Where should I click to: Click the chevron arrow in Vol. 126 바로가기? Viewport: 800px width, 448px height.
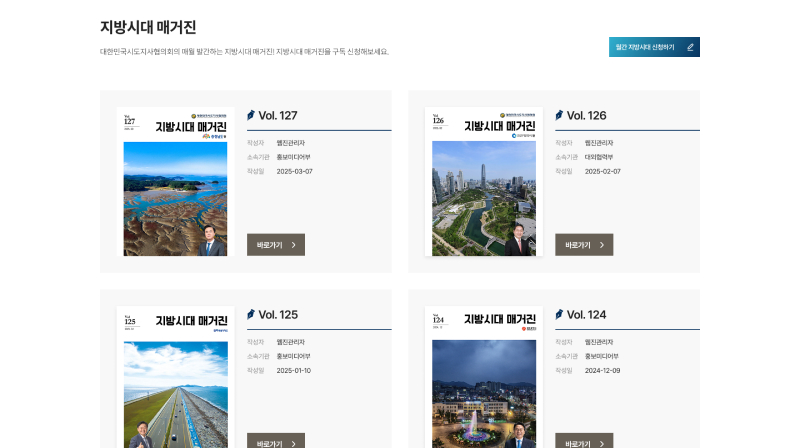[x=602, y=245]
